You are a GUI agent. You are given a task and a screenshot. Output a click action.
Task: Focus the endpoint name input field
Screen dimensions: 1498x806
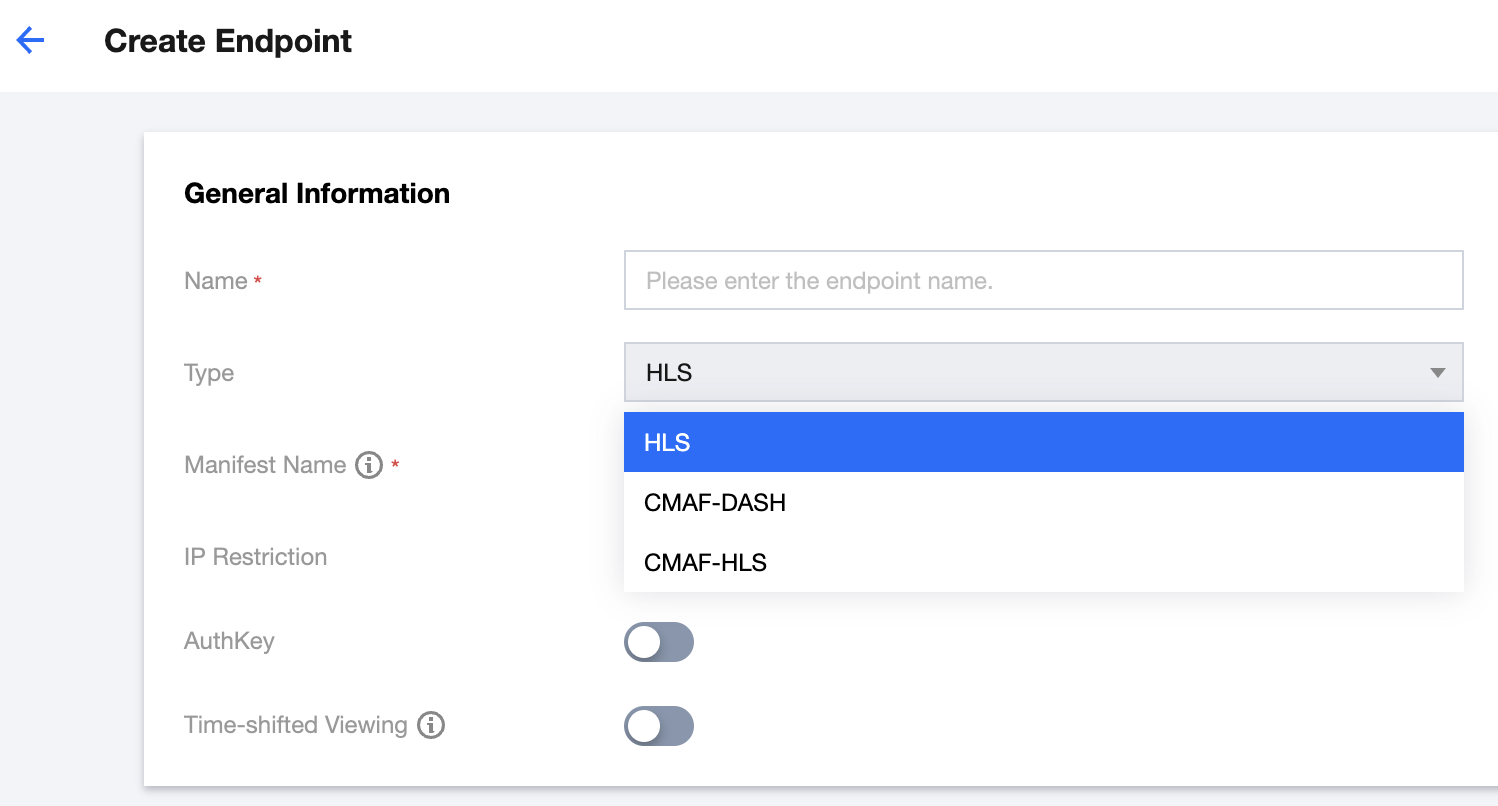[x=1043, y=280]
